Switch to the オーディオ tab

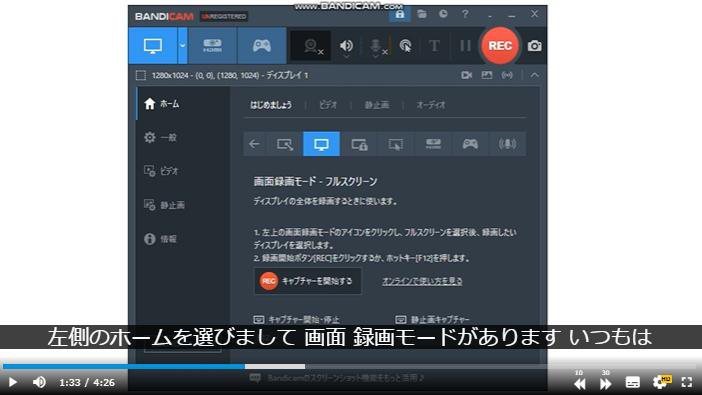click(x=431, y=105)
